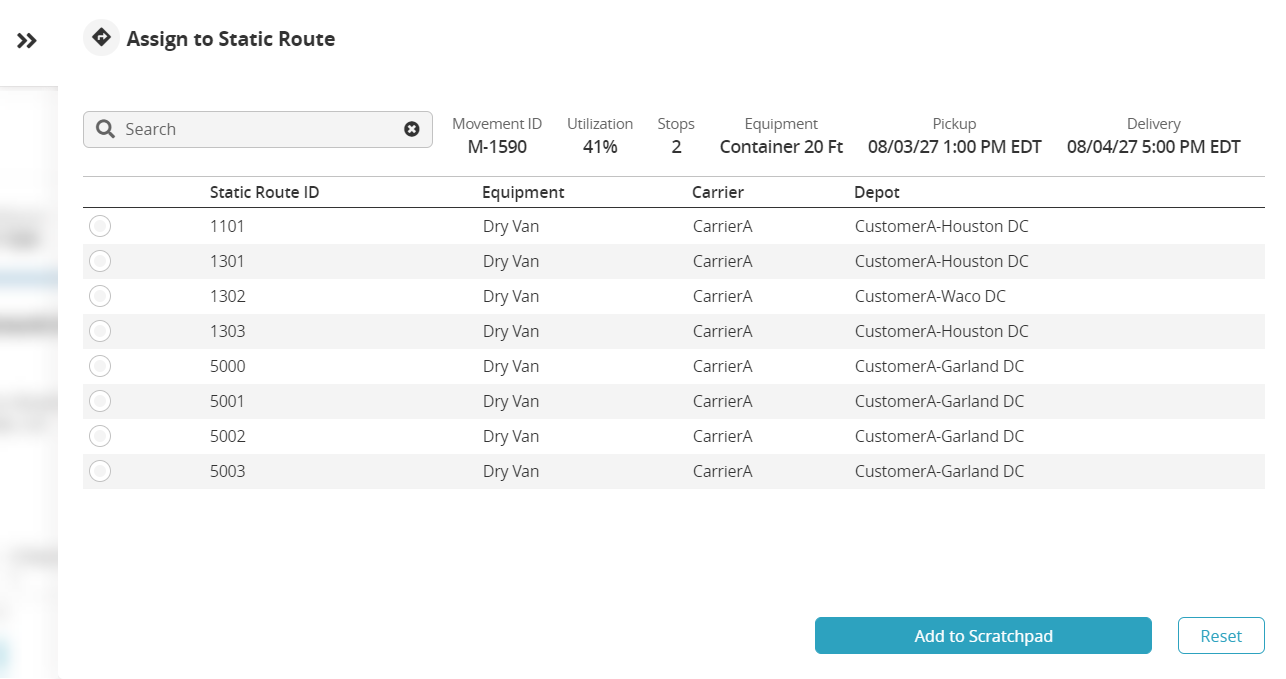Choose radio button for route 5002

100,436
